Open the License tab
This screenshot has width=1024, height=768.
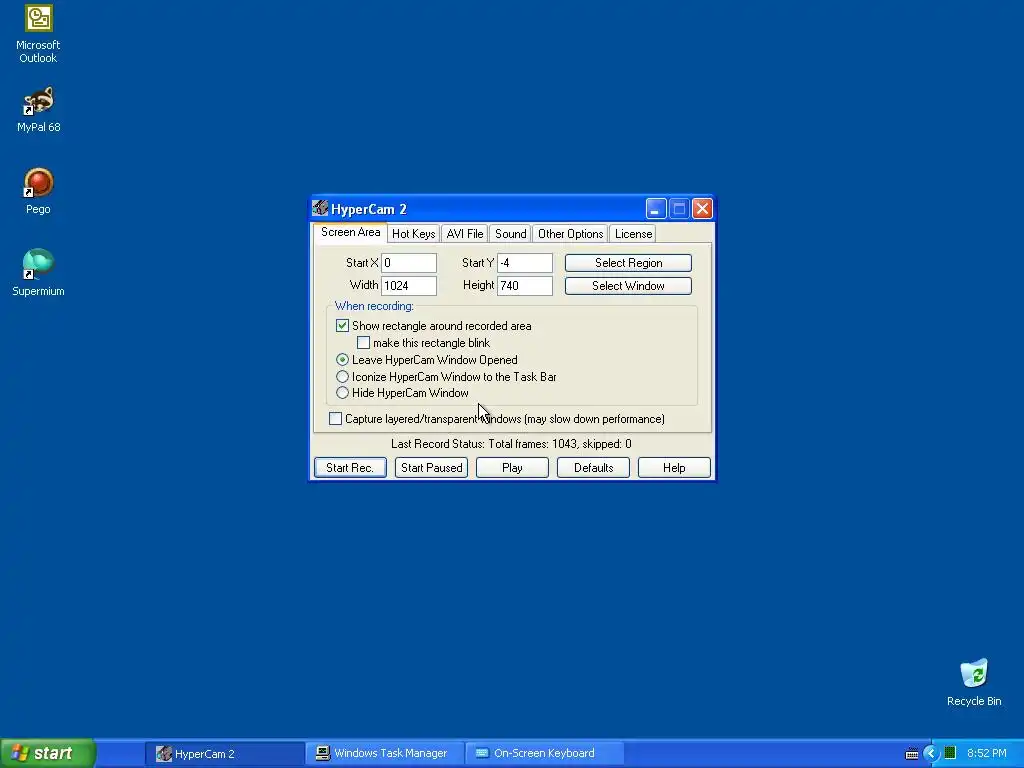pyautogui.click(x=633, y=234)
